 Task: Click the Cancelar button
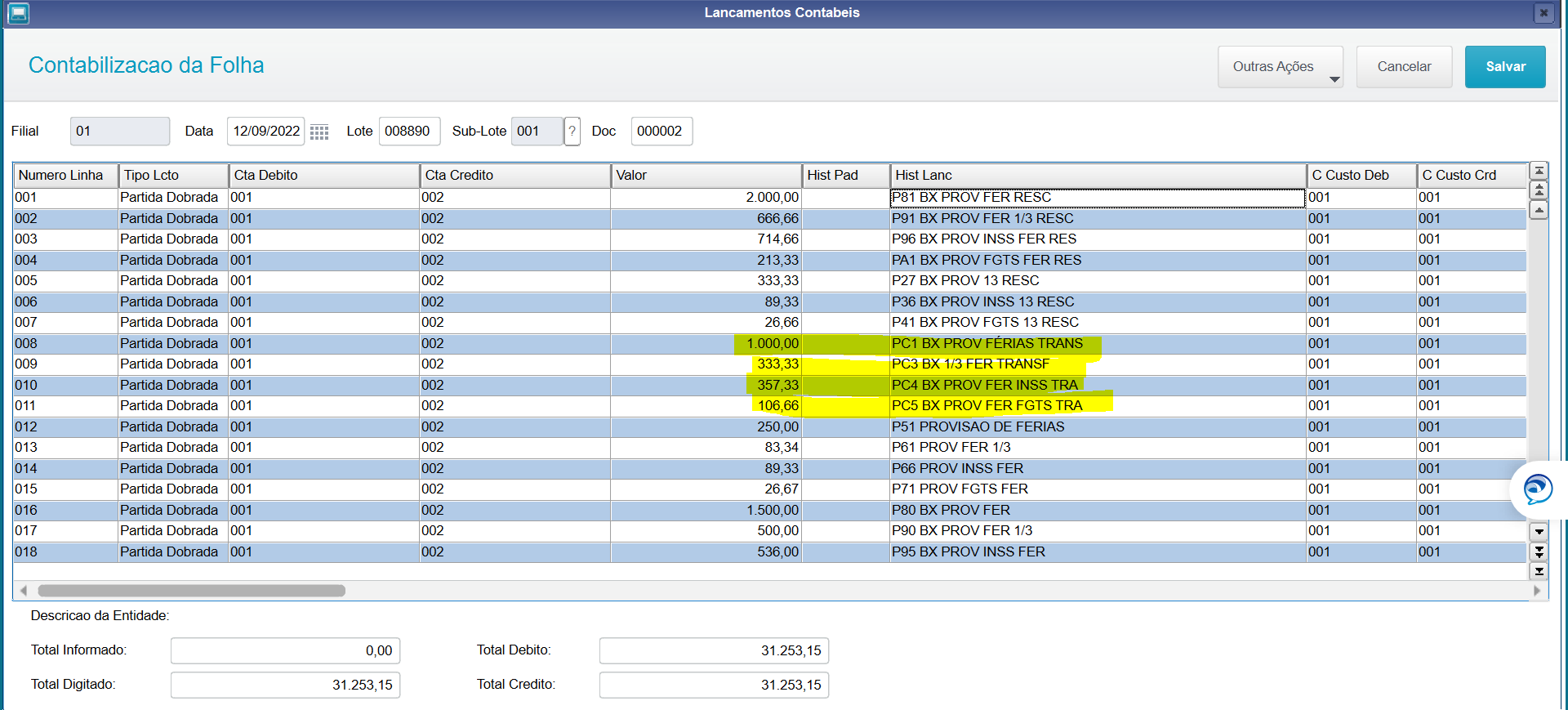1404,67
